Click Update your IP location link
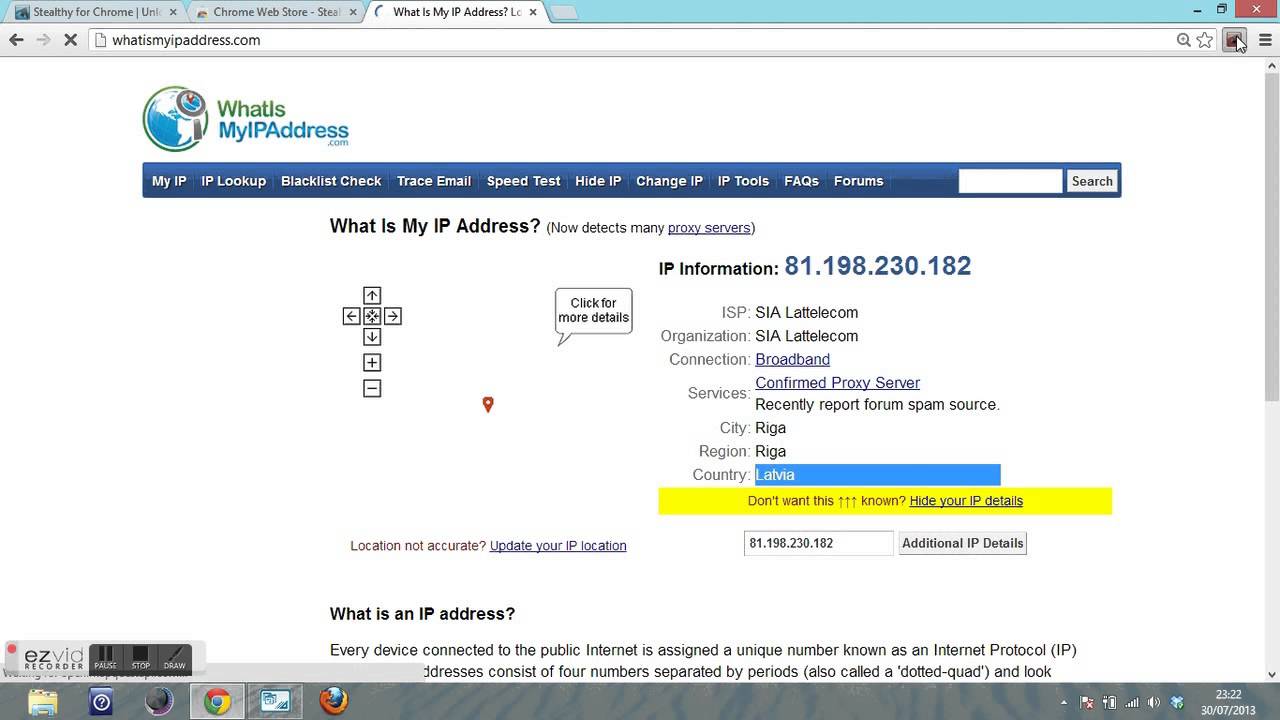 click(558, 546)
